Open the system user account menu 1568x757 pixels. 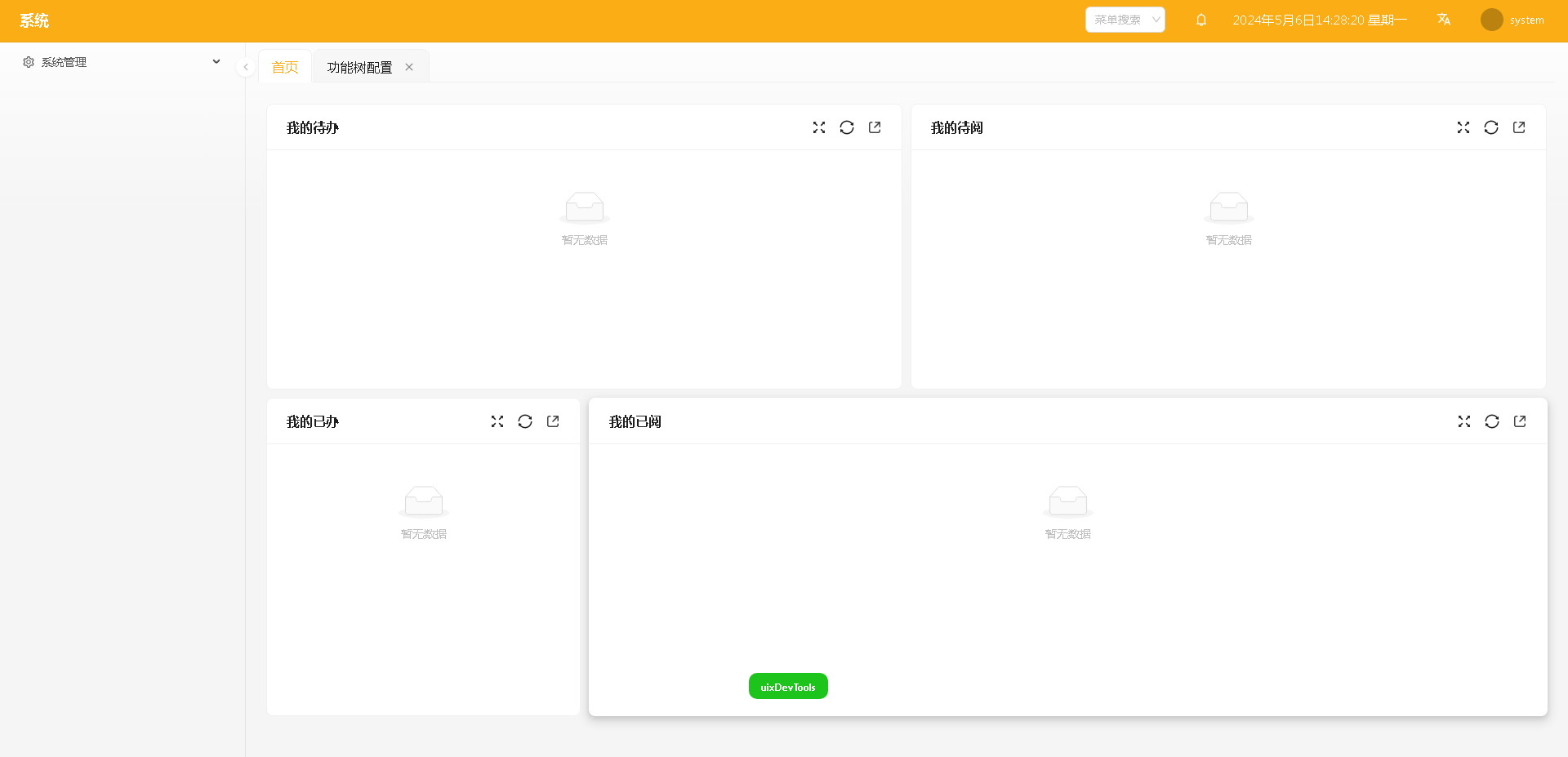1512,20
